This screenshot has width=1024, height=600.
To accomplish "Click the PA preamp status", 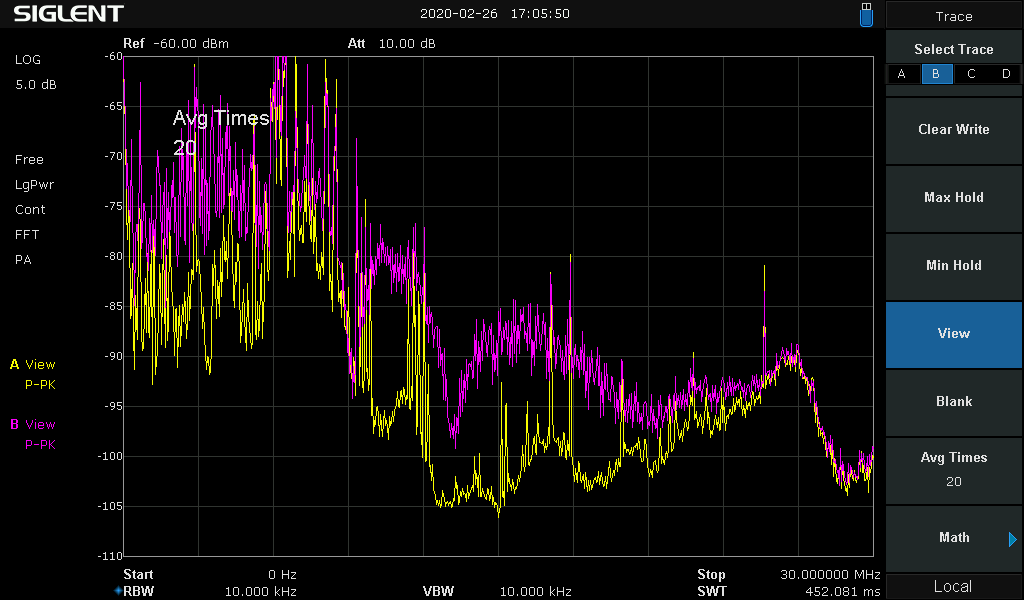I will click(x=23, y=260).
